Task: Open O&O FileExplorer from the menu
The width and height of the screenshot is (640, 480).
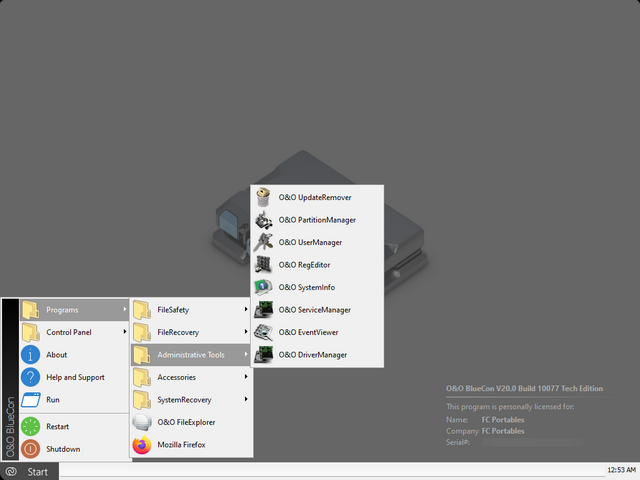Action: click(185, 422)
